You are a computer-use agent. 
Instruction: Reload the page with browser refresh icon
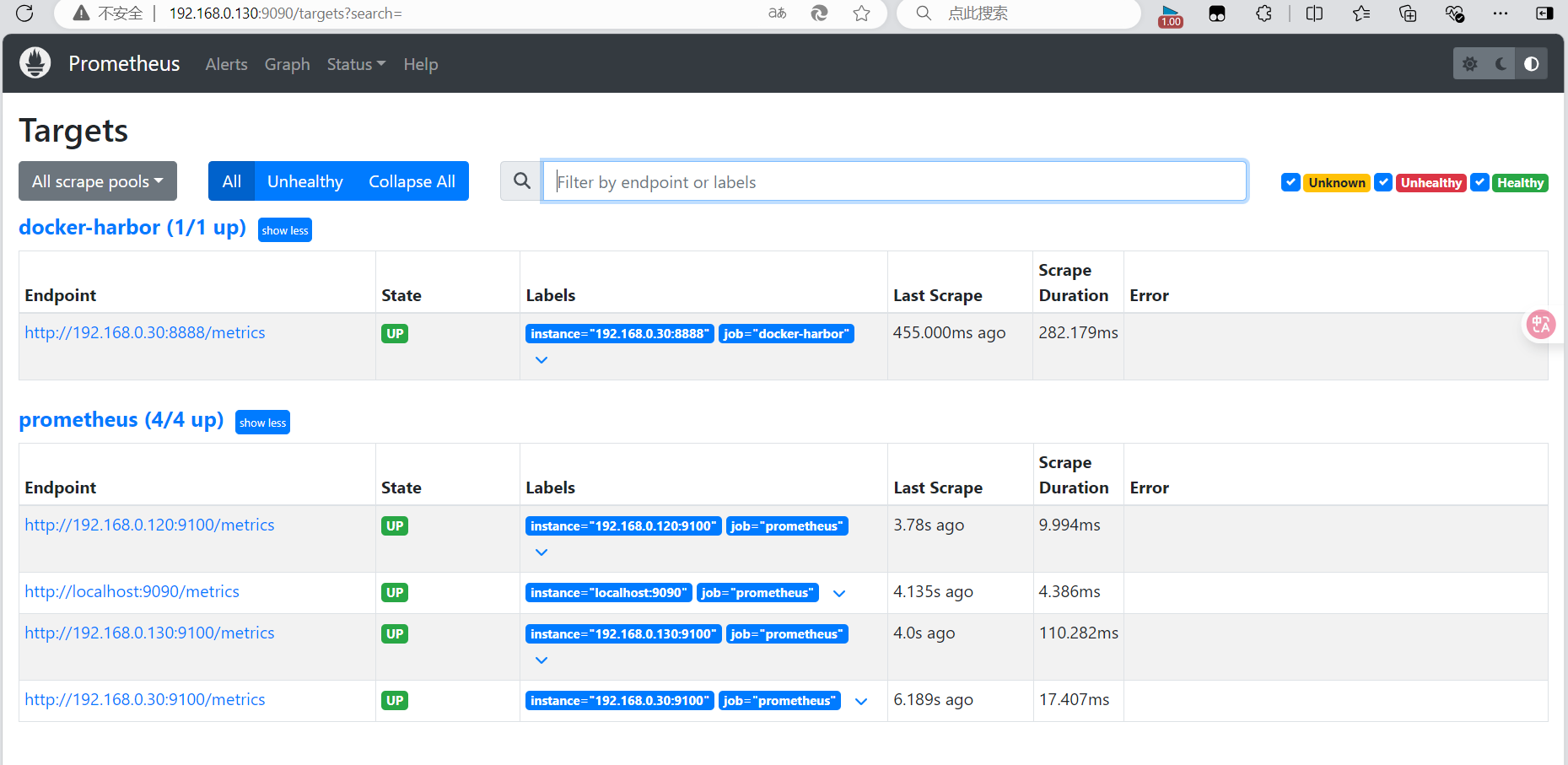click(x=24, y=13)
